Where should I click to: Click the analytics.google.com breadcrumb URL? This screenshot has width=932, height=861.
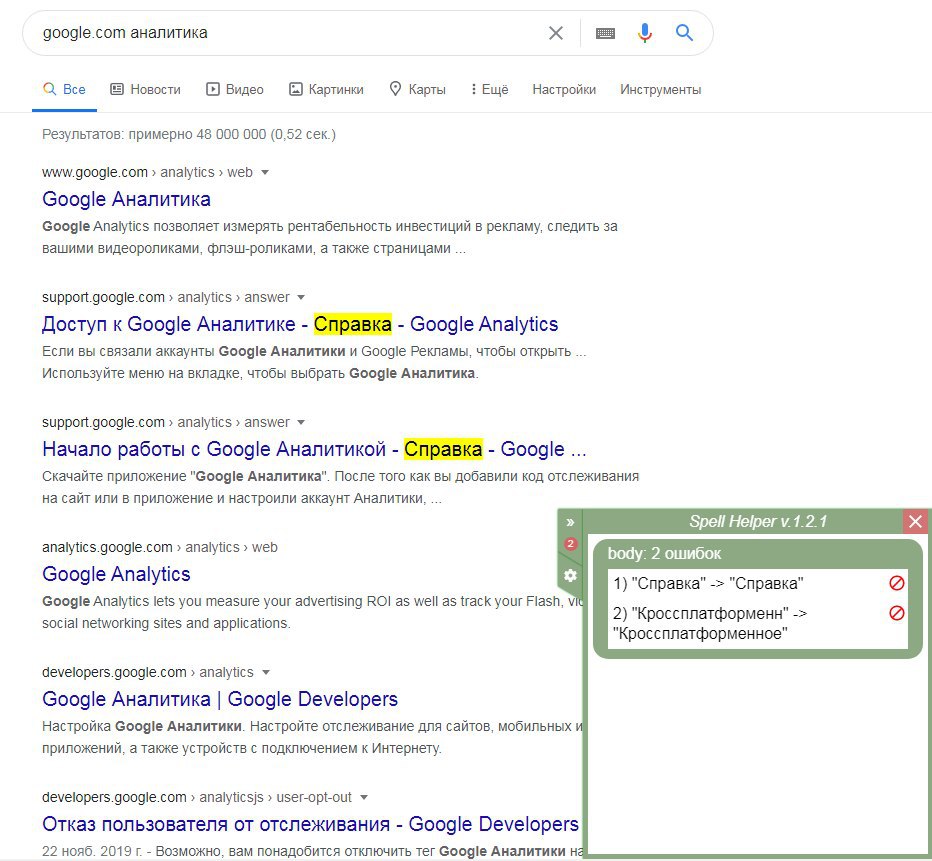(159, 547)
